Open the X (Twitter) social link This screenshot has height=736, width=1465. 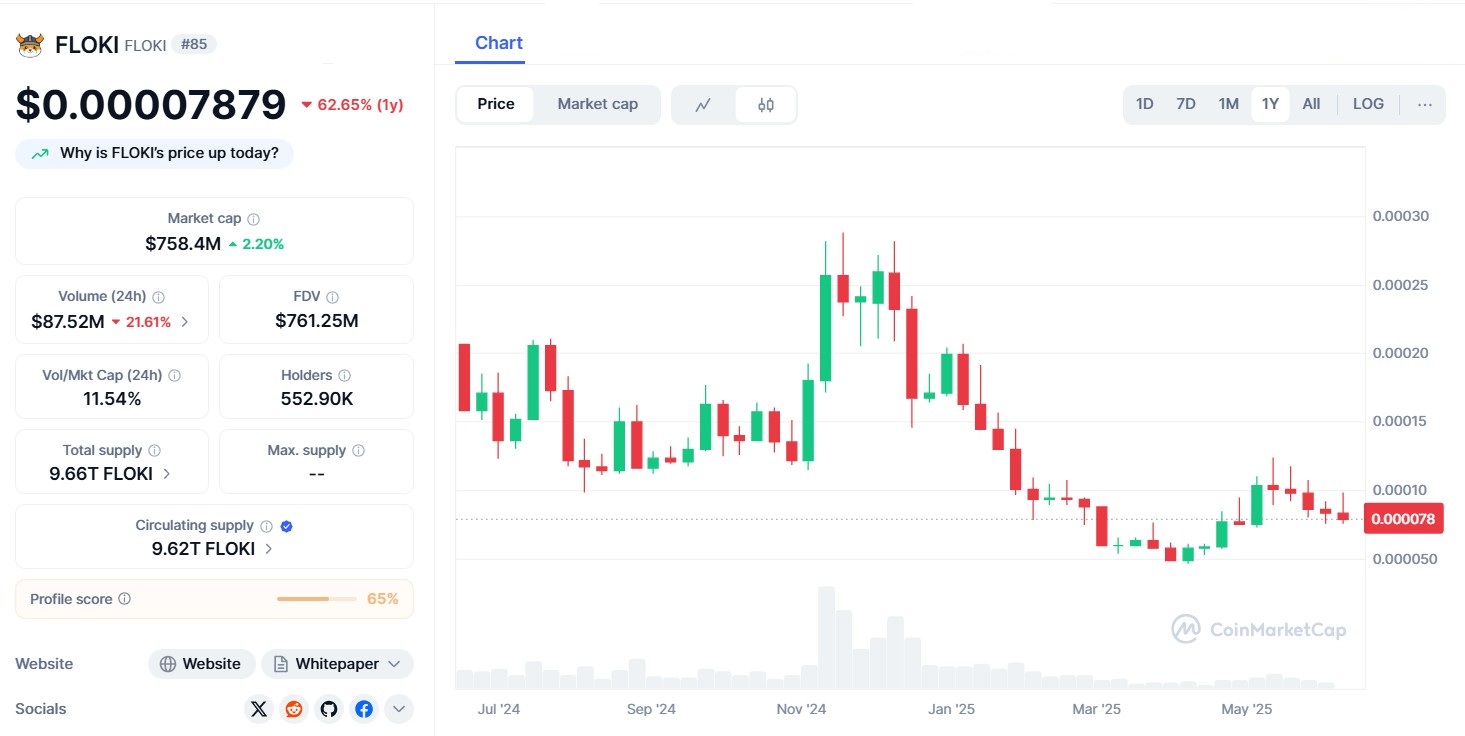coord(259,709)
